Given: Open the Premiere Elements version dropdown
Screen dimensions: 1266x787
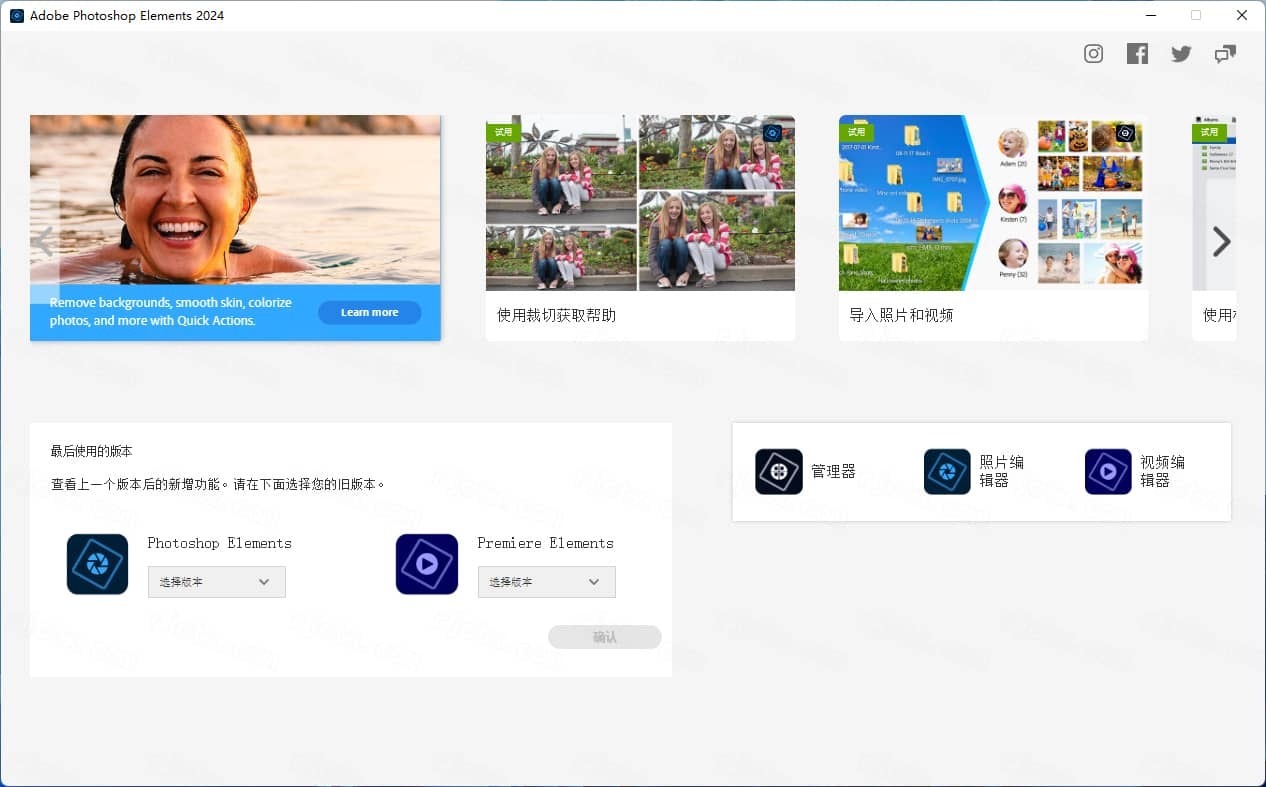Looking at the screenshot, I should pos(547,582).
